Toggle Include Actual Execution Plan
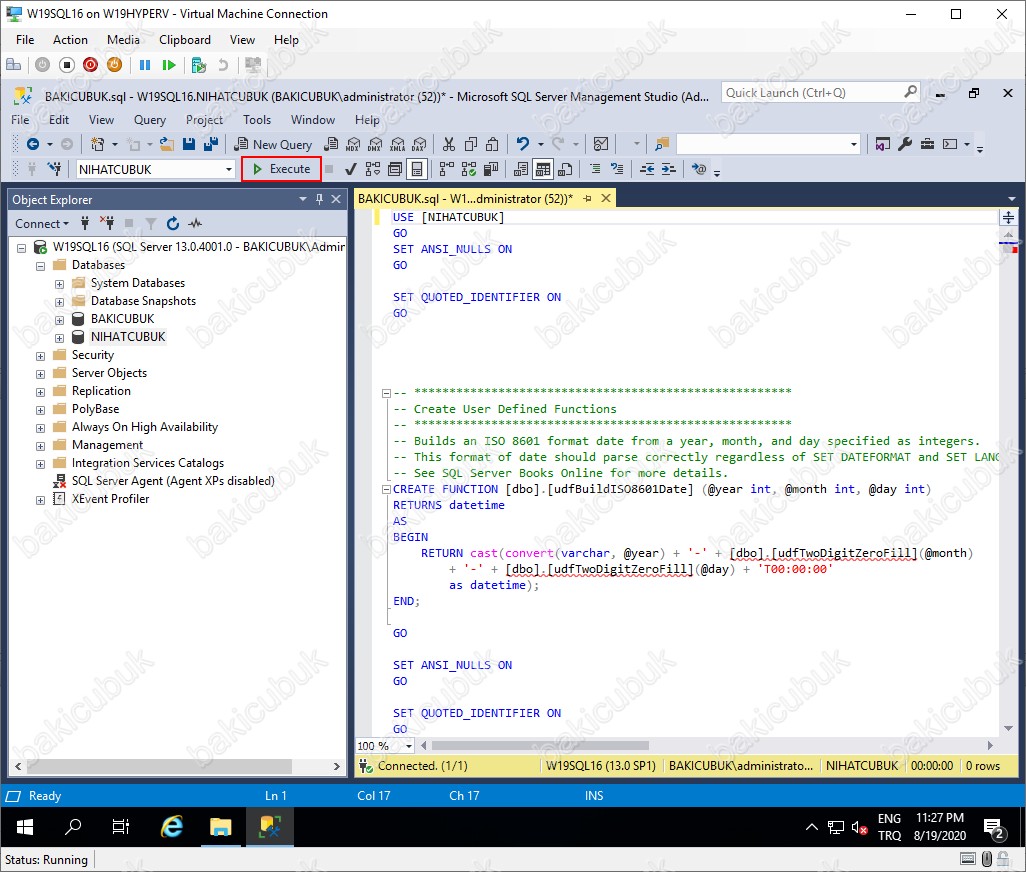The image size is (1026, 872). [447, 169]
